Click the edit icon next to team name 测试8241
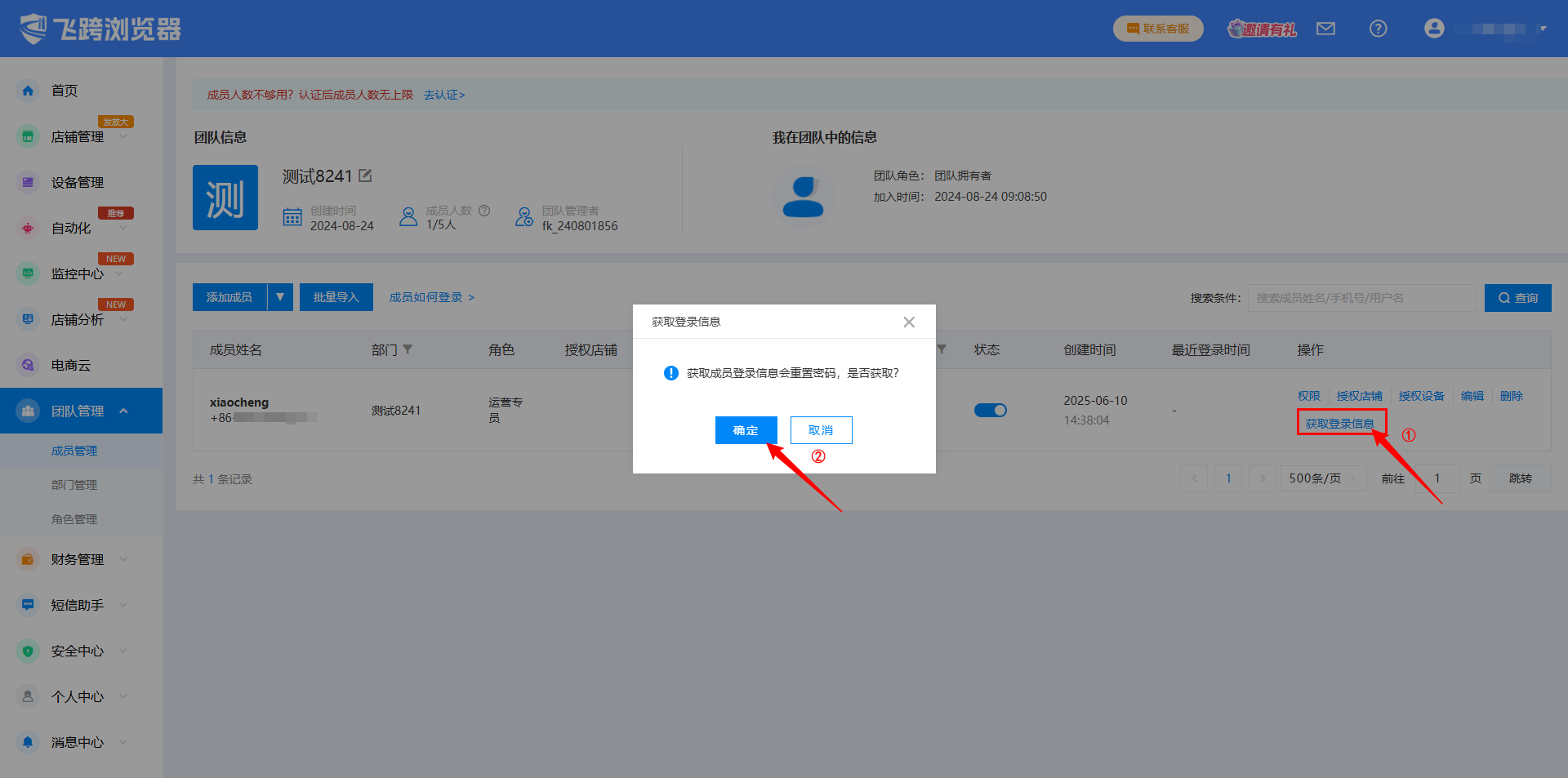The width and height of the screenshot is (1568, 778). (365, 176)
